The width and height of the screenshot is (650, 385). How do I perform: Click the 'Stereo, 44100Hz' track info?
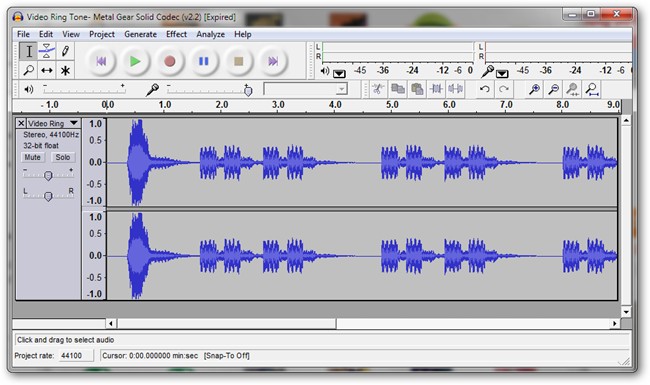(x=51, y=135)
